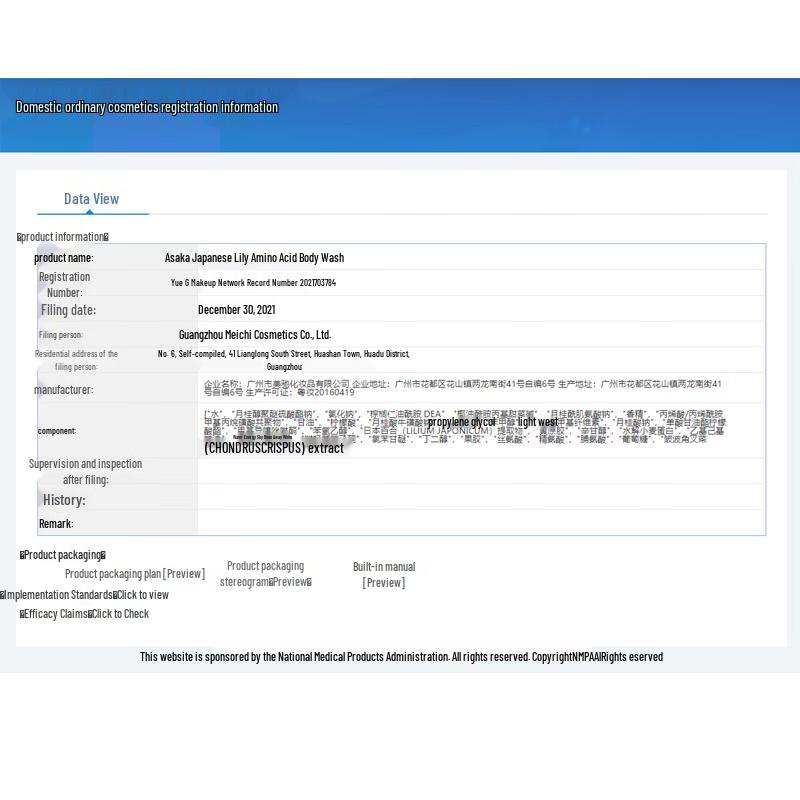The height and width of the screenshot is (800, 800).
Task: Click the Remark row label
Action: (x=56, y=524)
